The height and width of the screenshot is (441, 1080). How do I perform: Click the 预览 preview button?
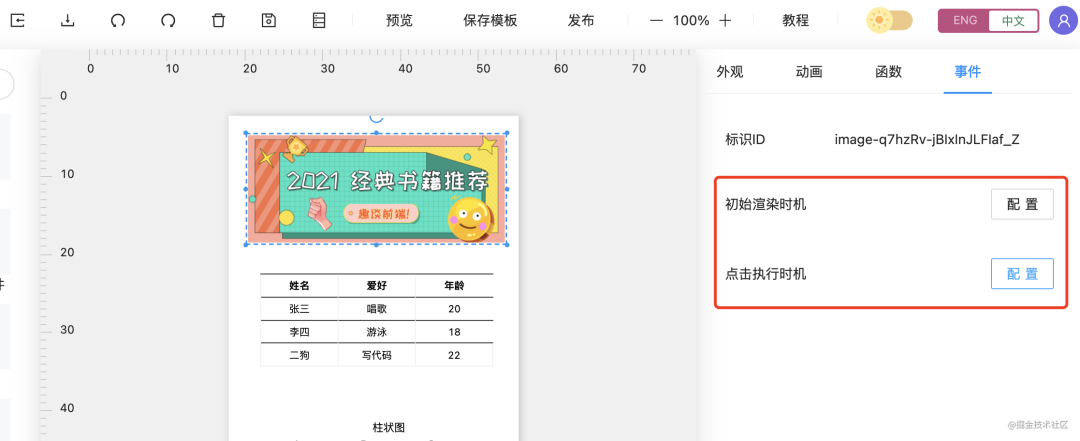399,21
